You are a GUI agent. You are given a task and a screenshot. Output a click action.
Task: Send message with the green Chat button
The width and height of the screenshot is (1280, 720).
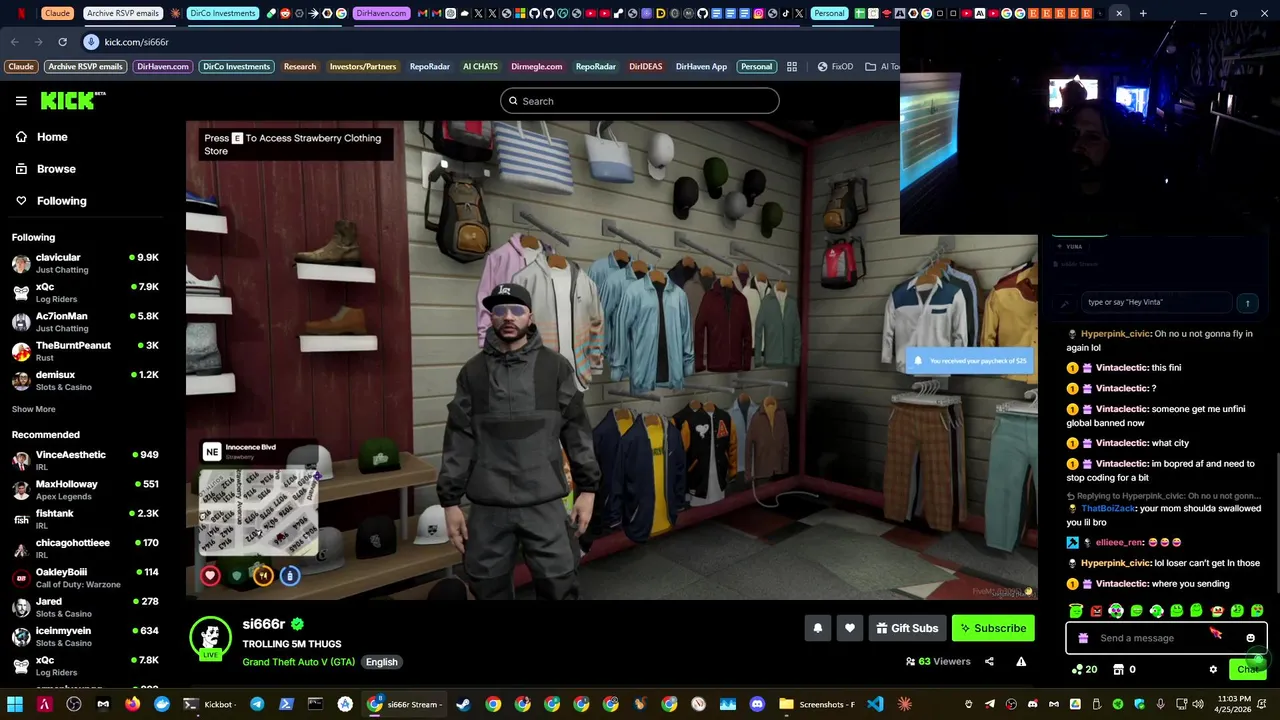click(1248, 669)
